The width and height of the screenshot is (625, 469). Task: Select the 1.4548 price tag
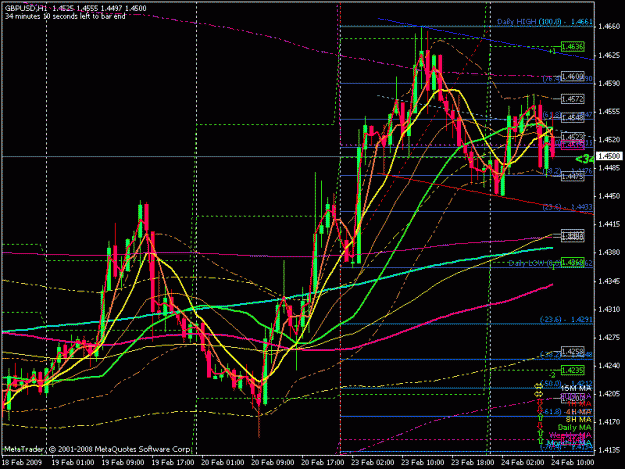572,118
